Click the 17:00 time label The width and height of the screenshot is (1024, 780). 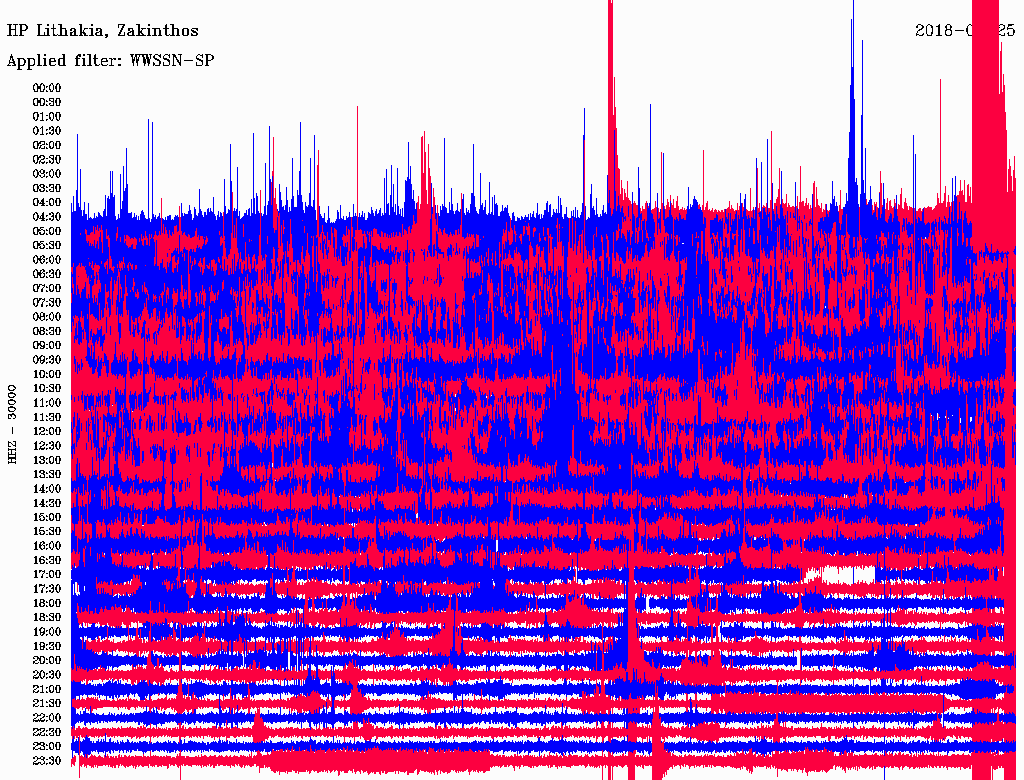coord(47,574)
